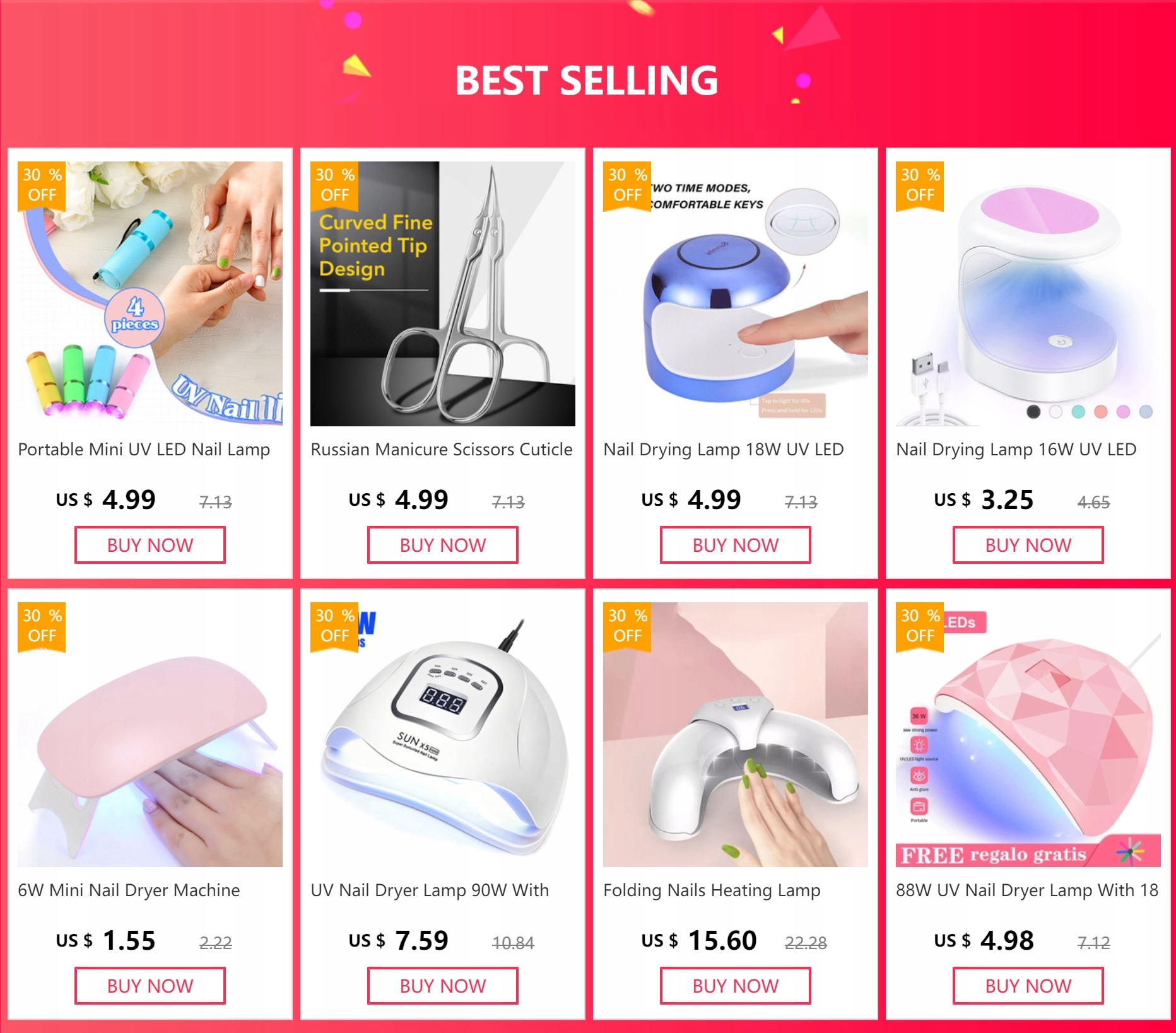1176x1033 pixels.
Task: Click BUY NOW for 88W UV Nail Dryer Lamp
Action: (x=1028, y=986)
